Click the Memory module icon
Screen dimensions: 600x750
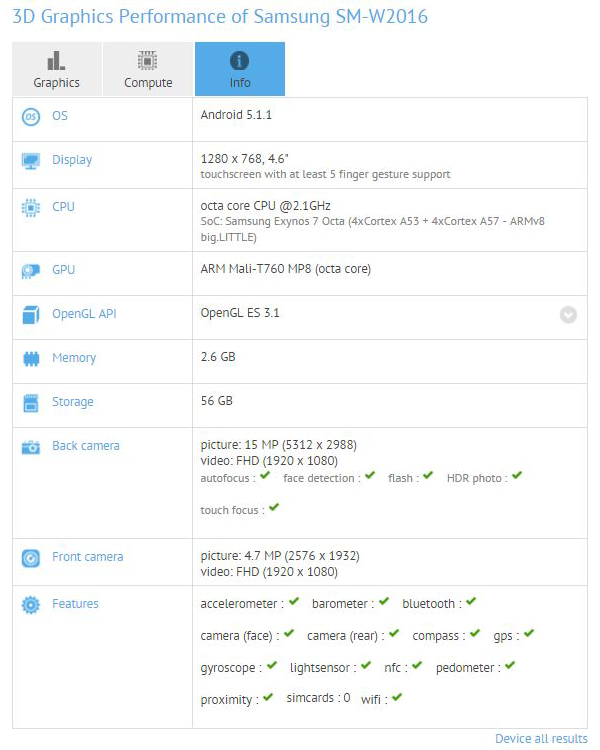click(31, 358)
